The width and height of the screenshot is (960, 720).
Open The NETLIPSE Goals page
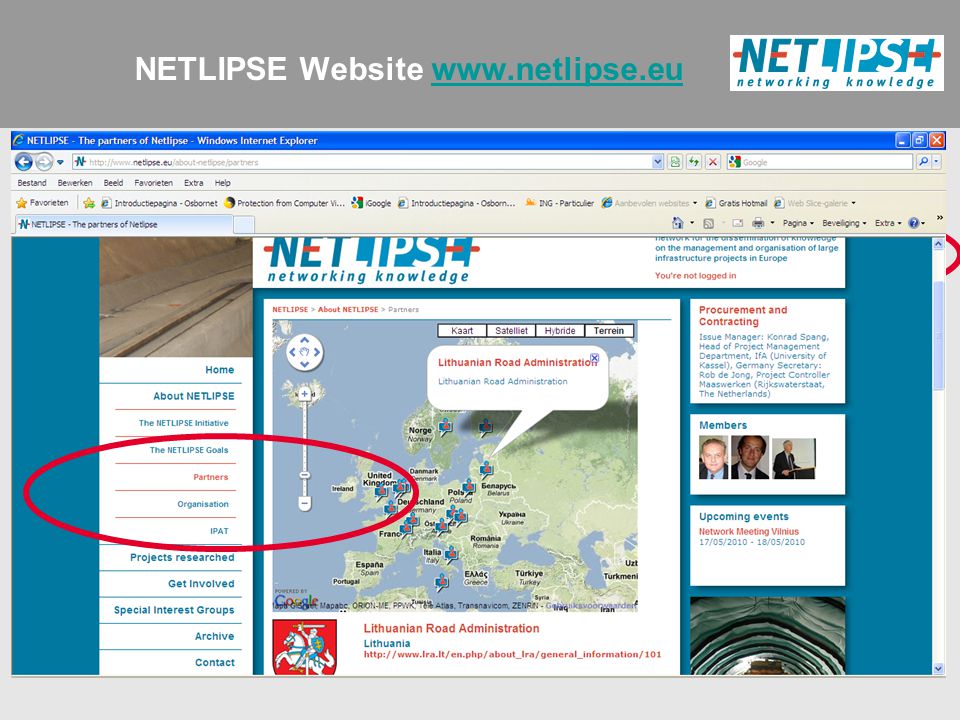[x=189, y=450]
